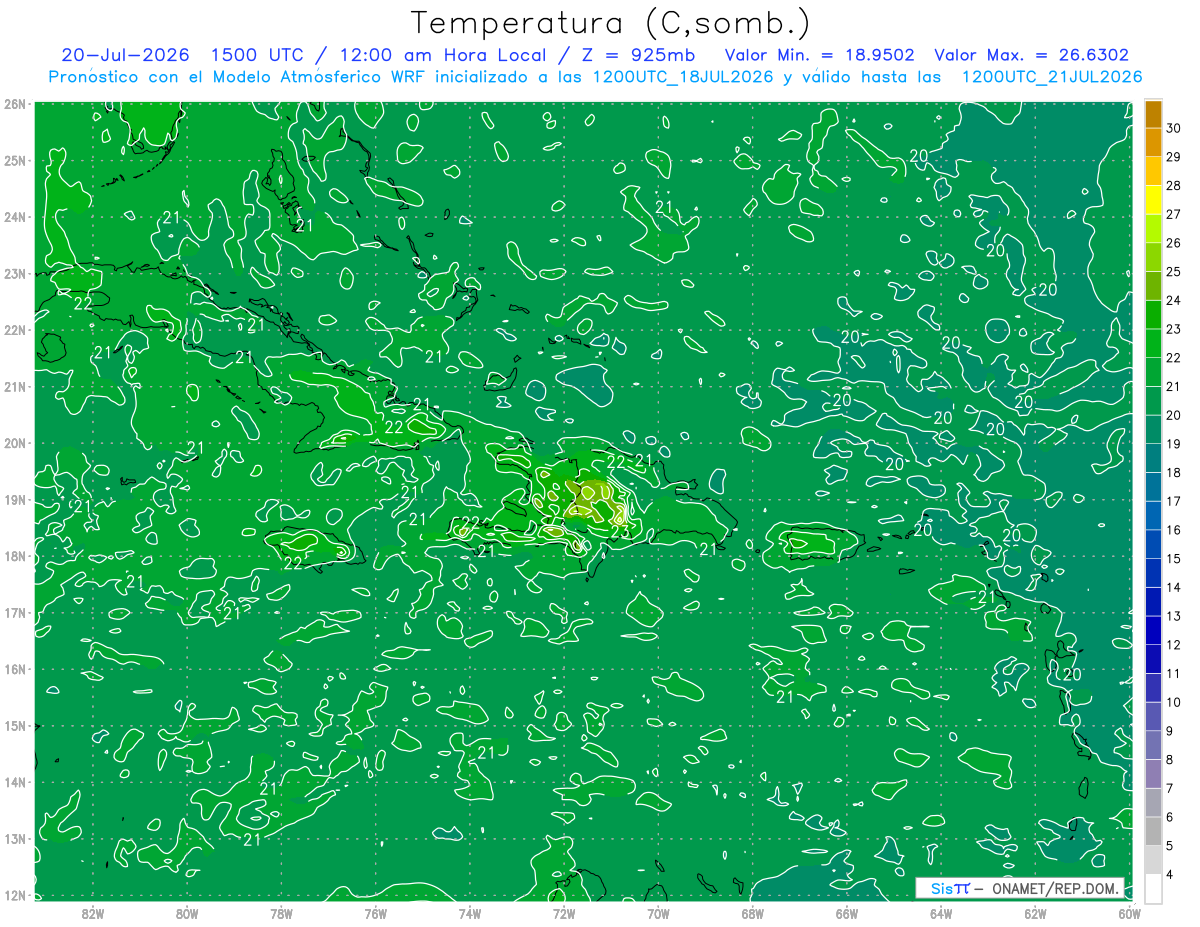Click the "68W" longitude axis label

(x=753, y=913)
